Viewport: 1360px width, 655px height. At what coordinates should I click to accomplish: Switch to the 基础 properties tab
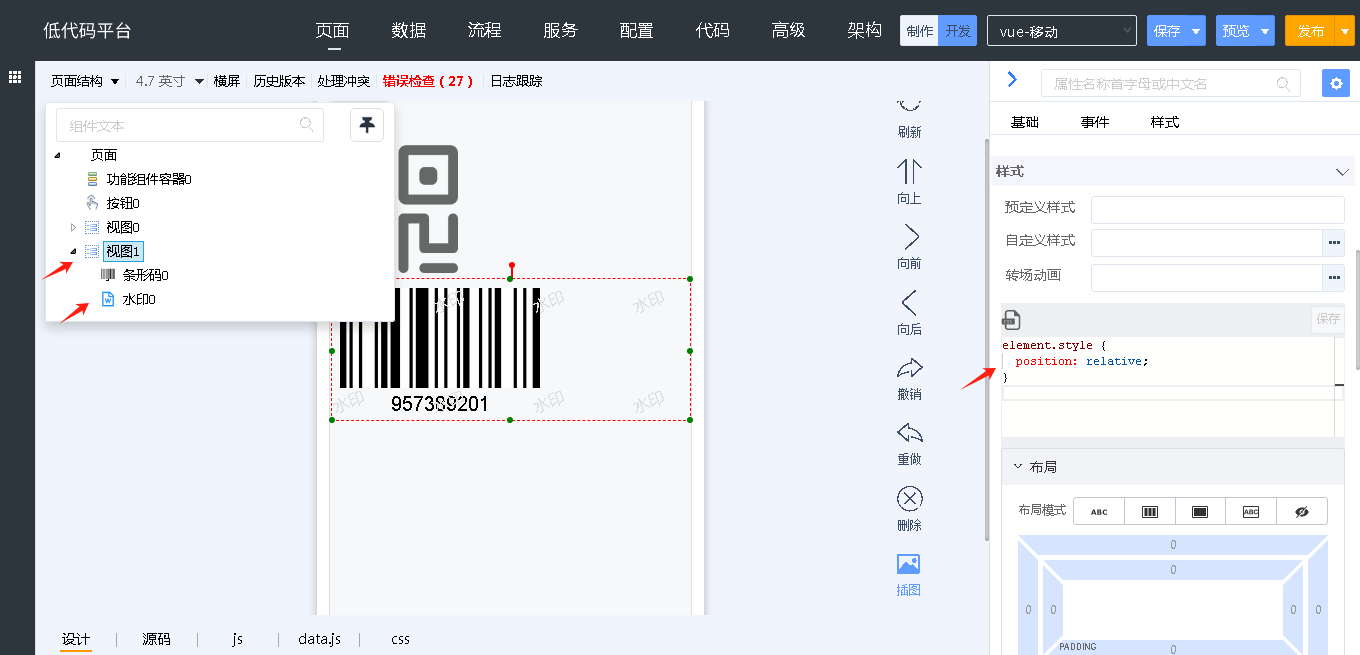pos(1025,122)
